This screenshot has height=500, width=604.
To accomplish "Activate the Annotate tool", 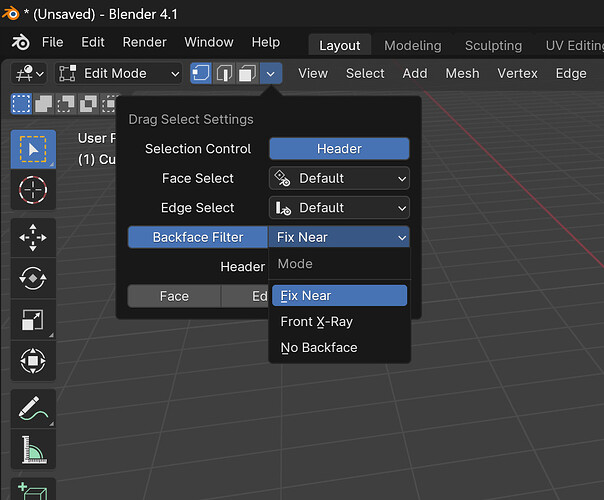I will pos(33,408).
